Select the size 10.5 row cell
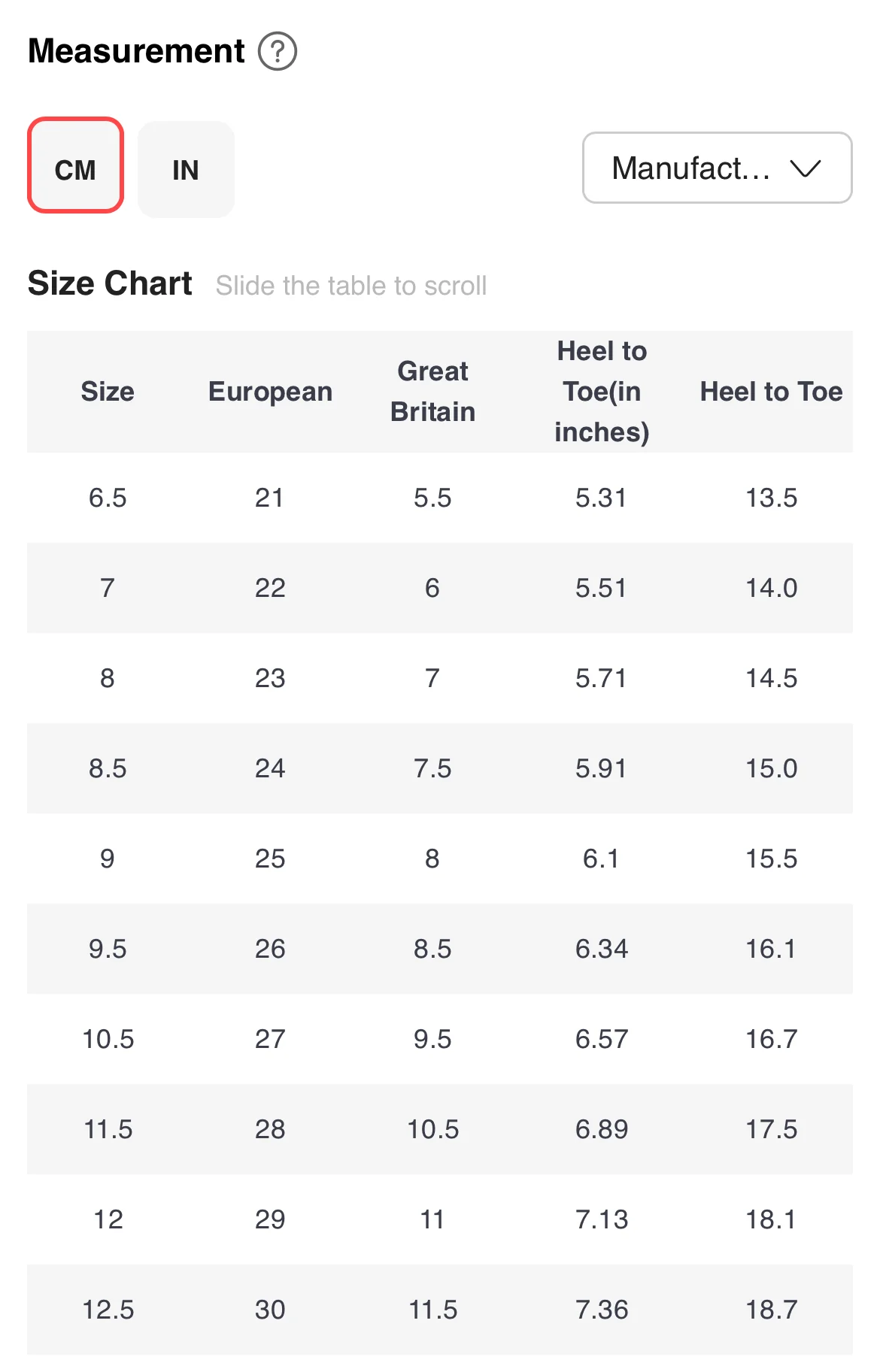 point(108,1039)
